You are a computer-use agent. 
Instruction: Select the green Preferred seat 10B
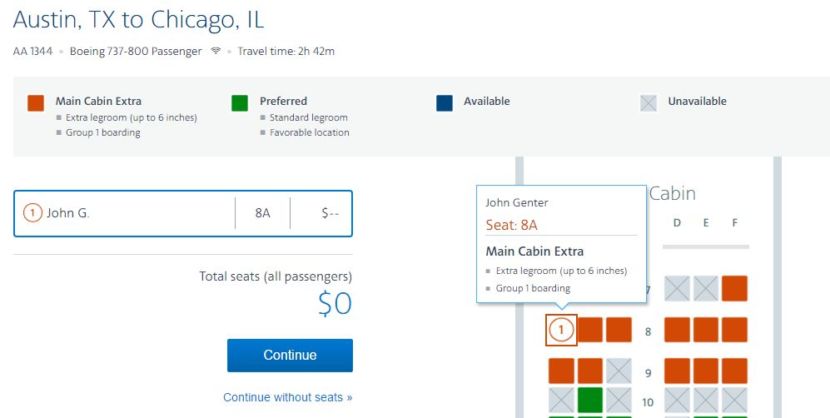point(590,402)
